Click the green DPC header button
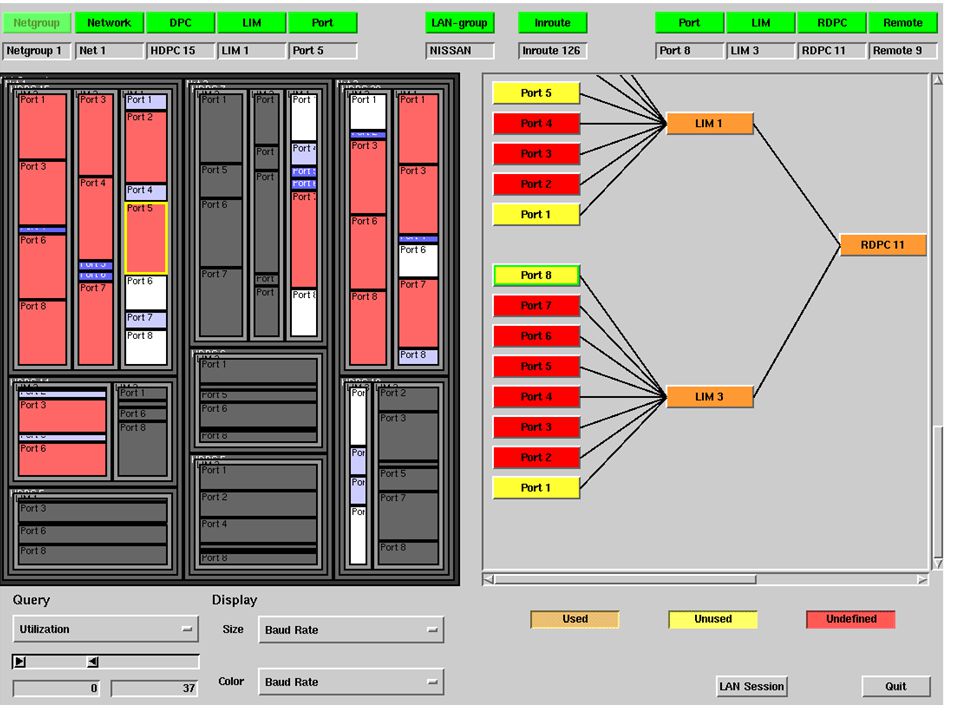Screen dimensions: 960x720 (x=181, y=23)
